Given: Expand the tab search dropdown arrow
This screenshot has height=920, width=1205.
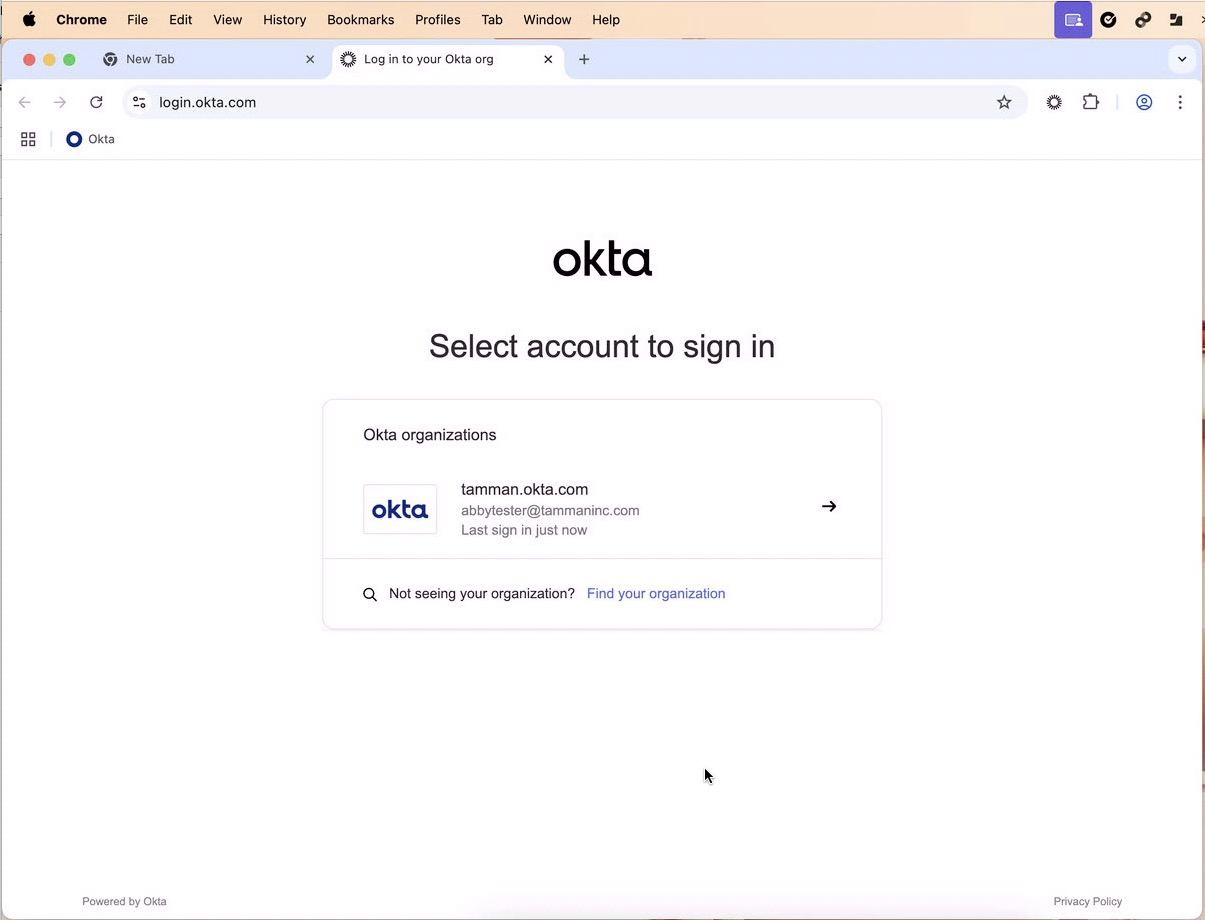Looking at the screenshot, I should point(1182,59).
